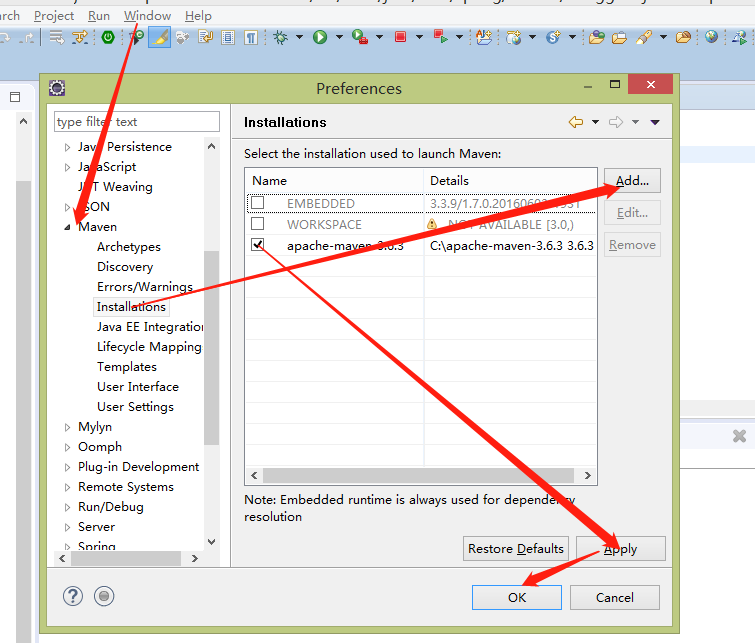Image resolution: width=755 pixels, height=643 pixels.
Task: Expand the Mylyn tree node
Action: point(67,427)
